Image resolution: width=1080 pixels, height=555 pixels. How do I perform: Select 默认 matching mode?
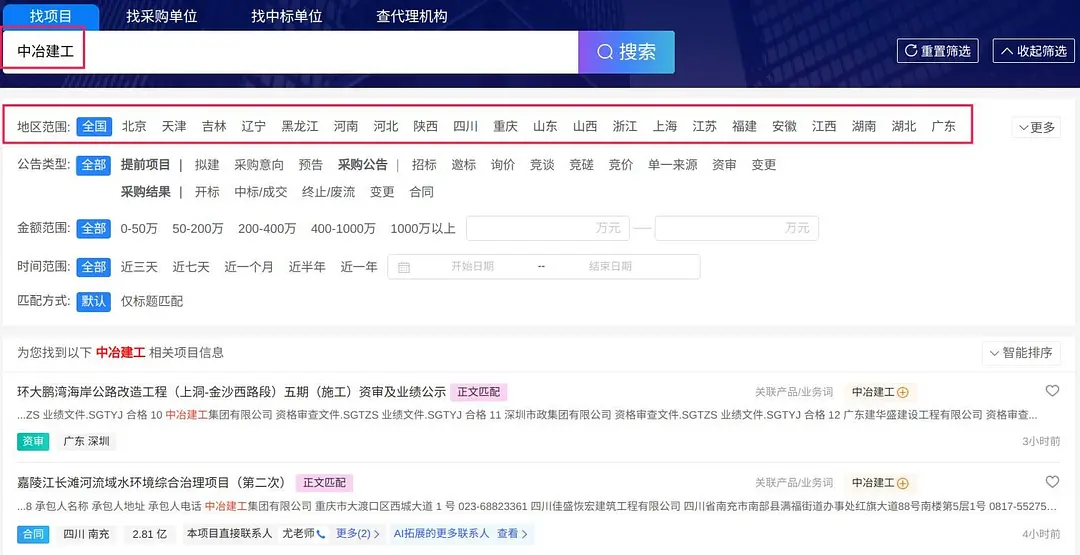coord(94,302)
